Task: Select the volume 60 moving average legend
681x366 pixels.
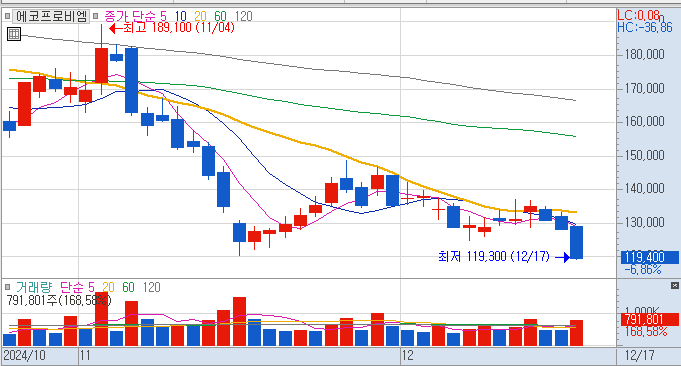Action: click(x=128, y=287)
